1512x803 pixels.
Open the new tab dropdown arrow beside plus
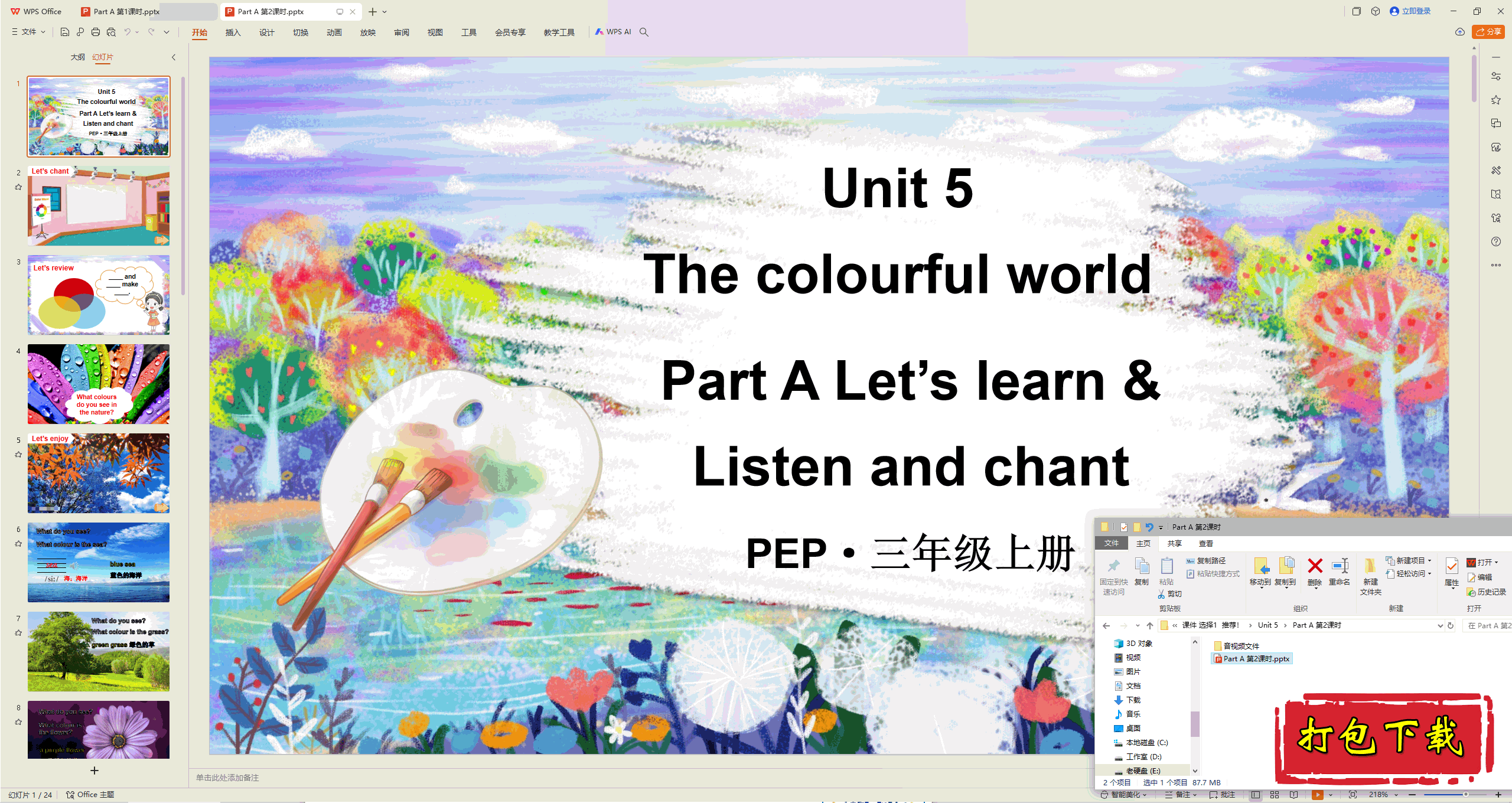(385, 12)
